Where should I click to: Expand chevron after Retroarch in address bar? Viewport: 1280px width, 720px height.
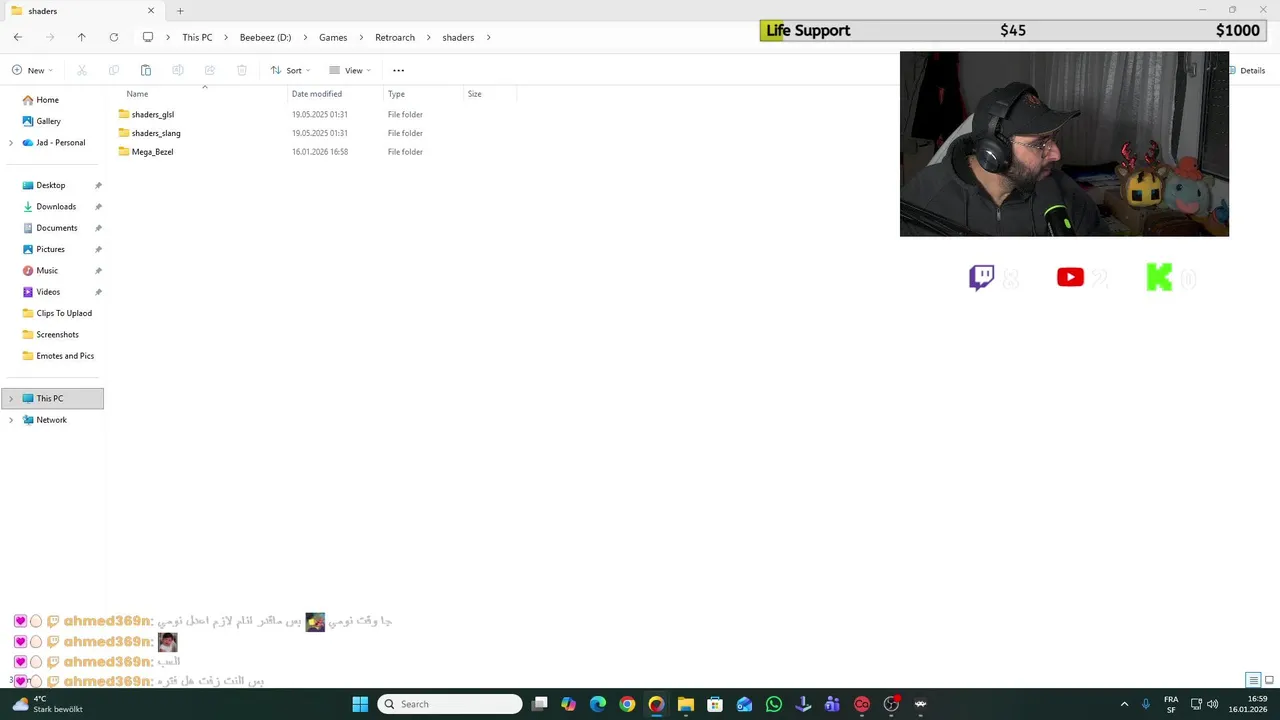point(429,37)
